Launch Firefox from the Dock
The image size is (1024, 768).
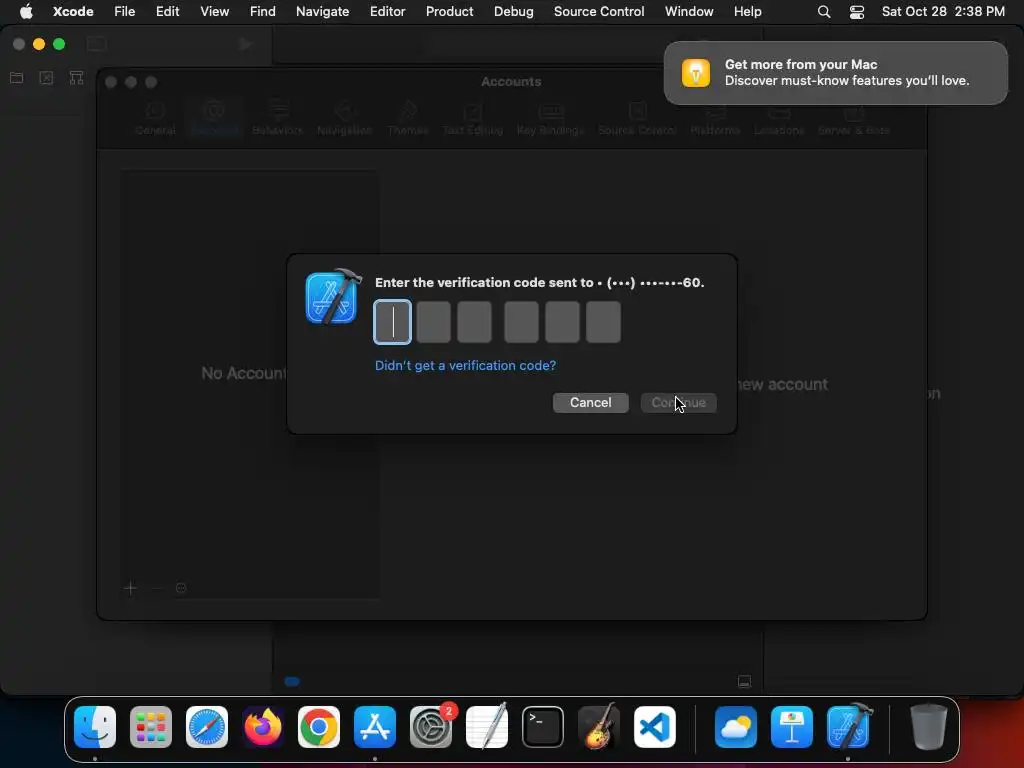pyautogui.click(x=263, y=727)
